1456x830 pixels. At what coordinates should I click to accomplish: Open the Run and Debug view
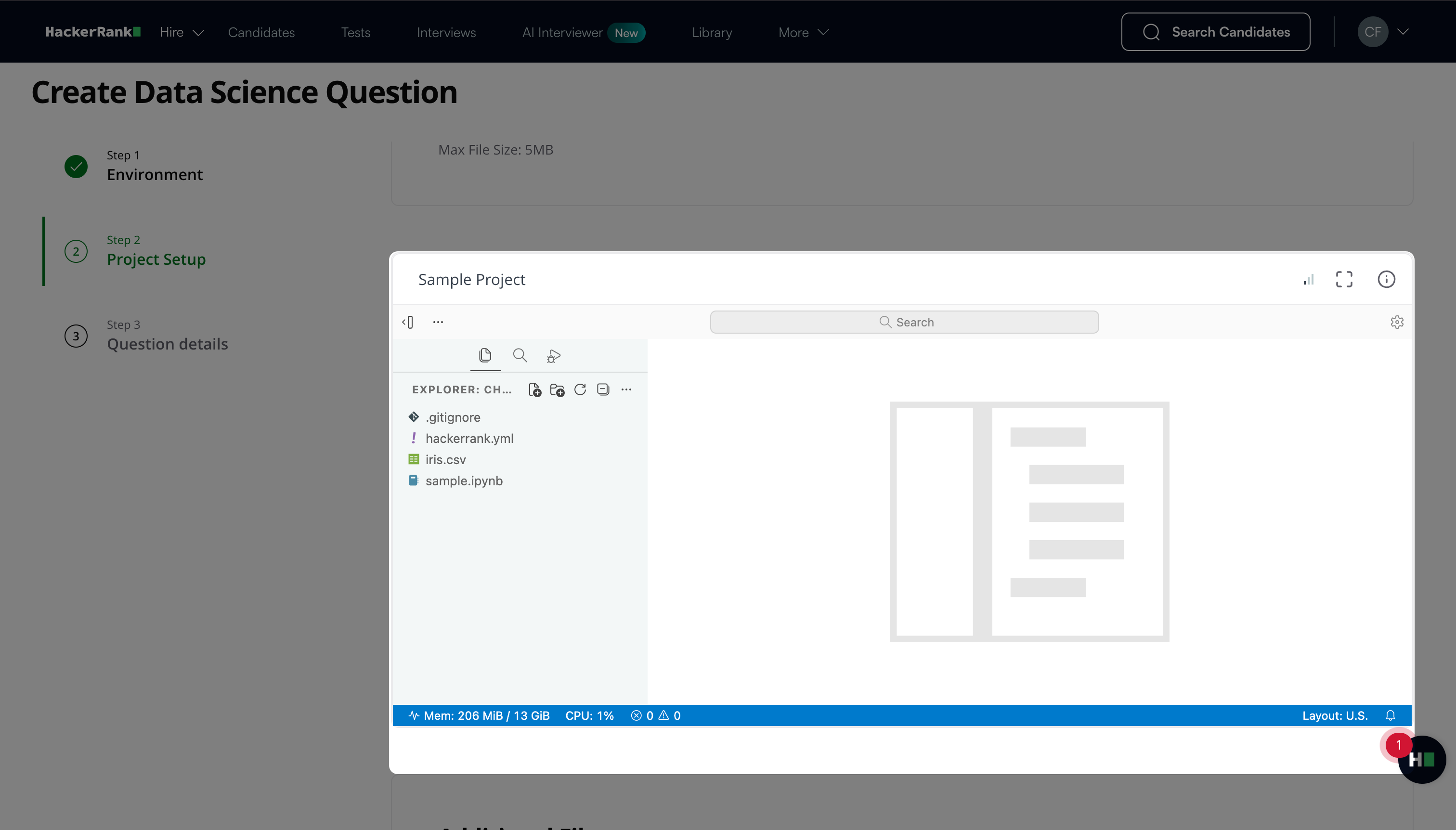[554, 356]
